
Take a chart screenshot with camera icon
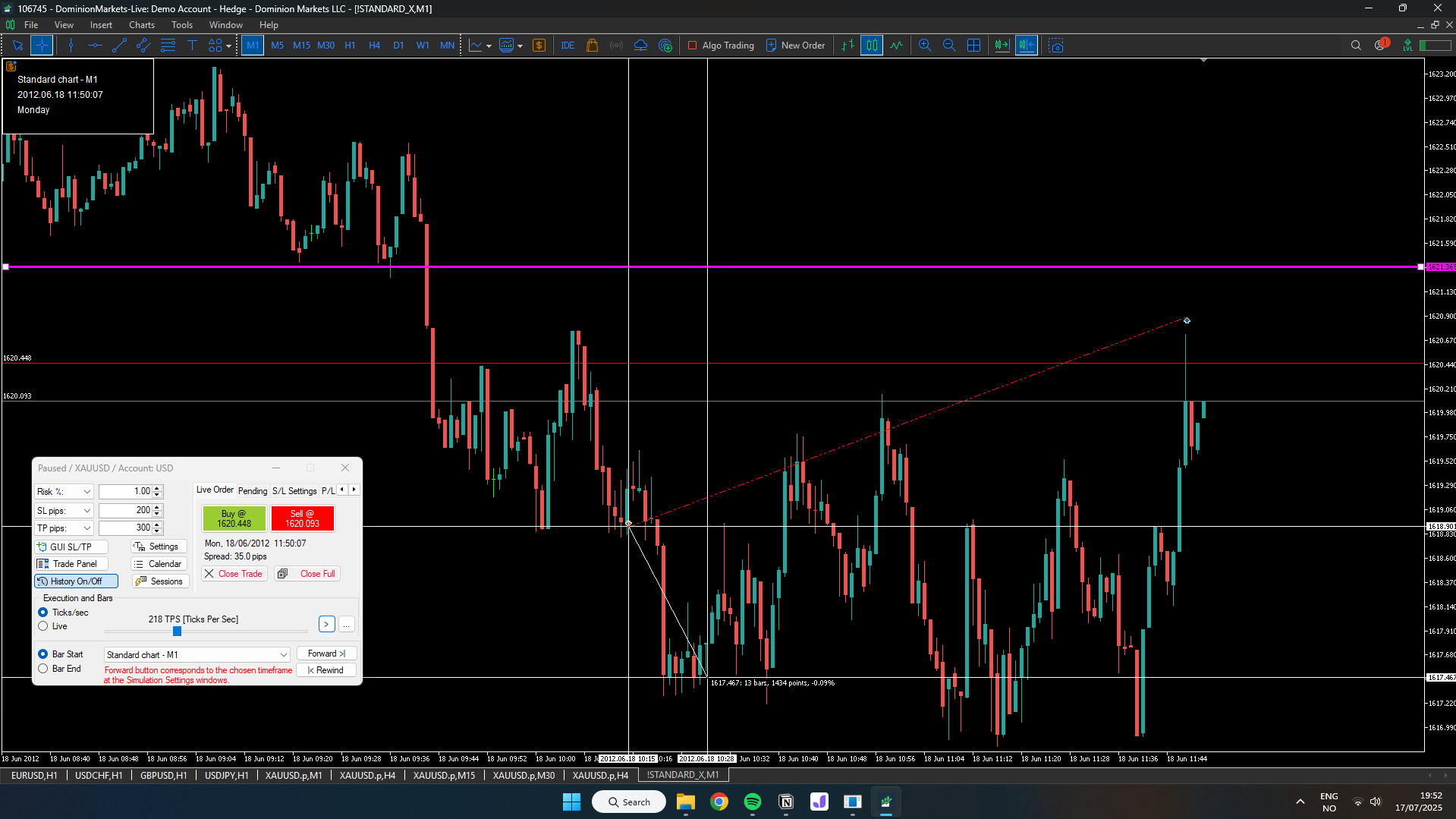(1055, 46)
